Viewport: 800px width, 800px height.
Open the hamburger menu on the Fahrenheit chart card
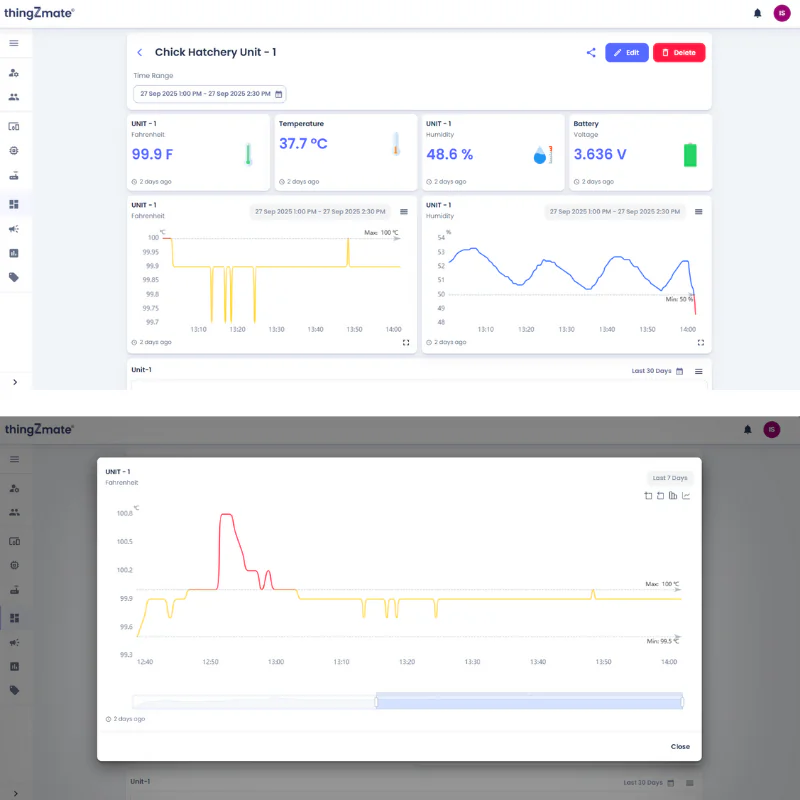(404, 211)
